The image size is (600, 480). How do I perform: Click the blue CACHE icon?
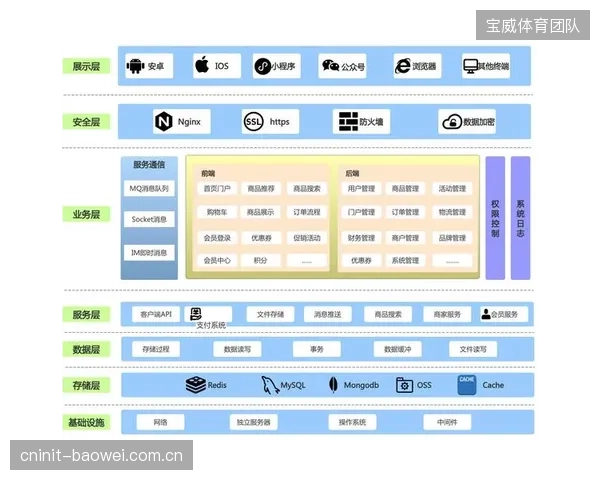[x=466, y=385]
